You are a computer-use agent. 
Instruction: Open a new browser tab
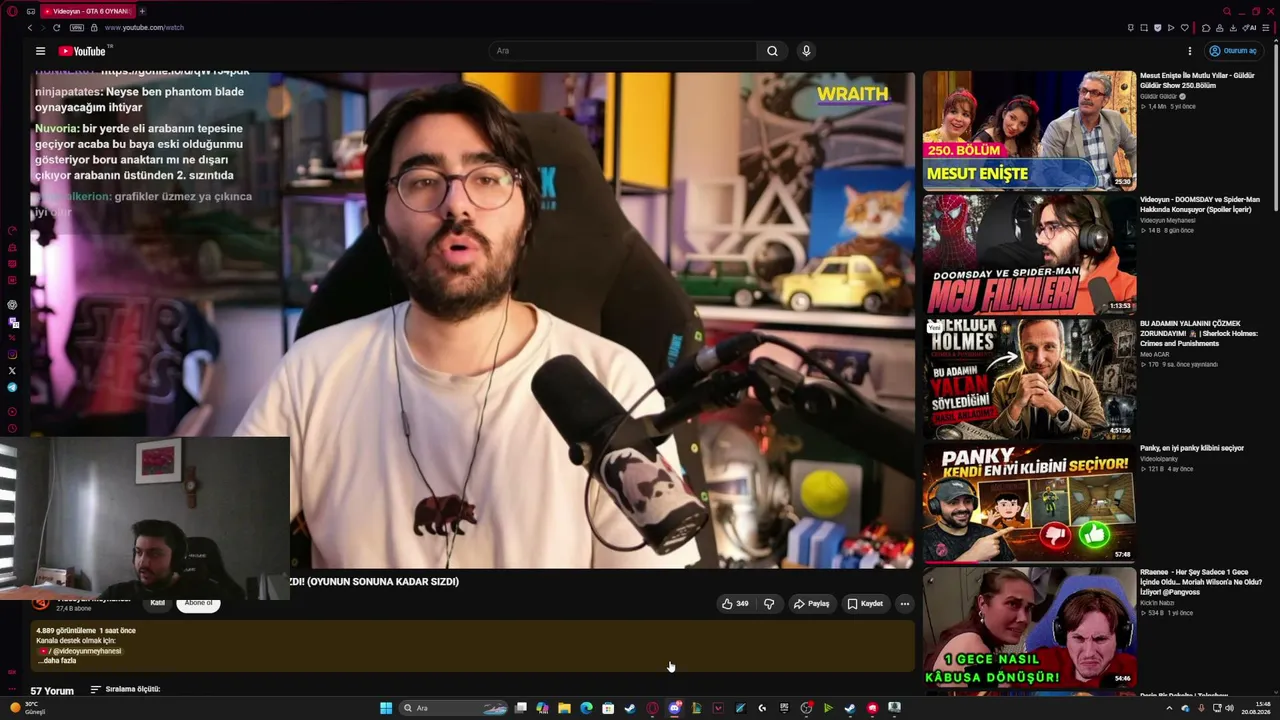tap(142, 11)
